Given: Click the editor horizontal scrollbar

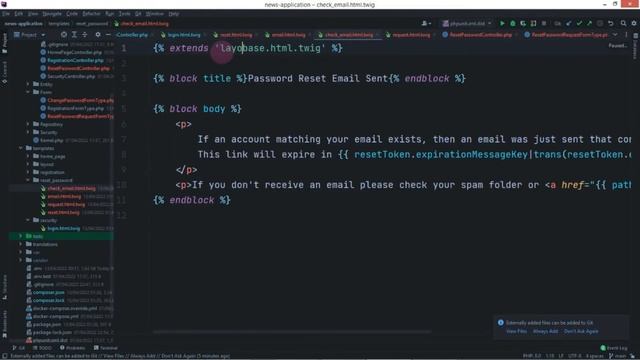Looking at the screenshot, I should tap(292, 332).
